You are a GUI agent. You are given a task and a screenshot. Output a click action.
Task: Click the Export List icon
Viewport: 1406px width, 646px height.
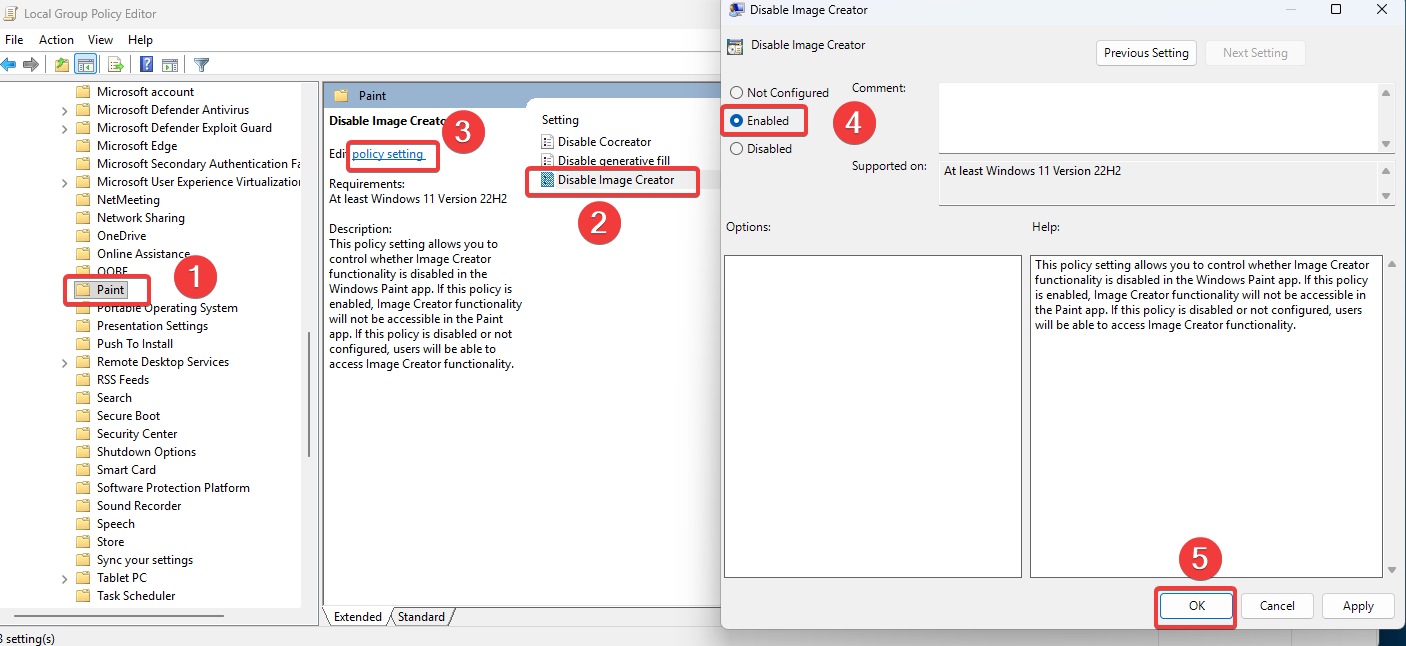[115, 64]
